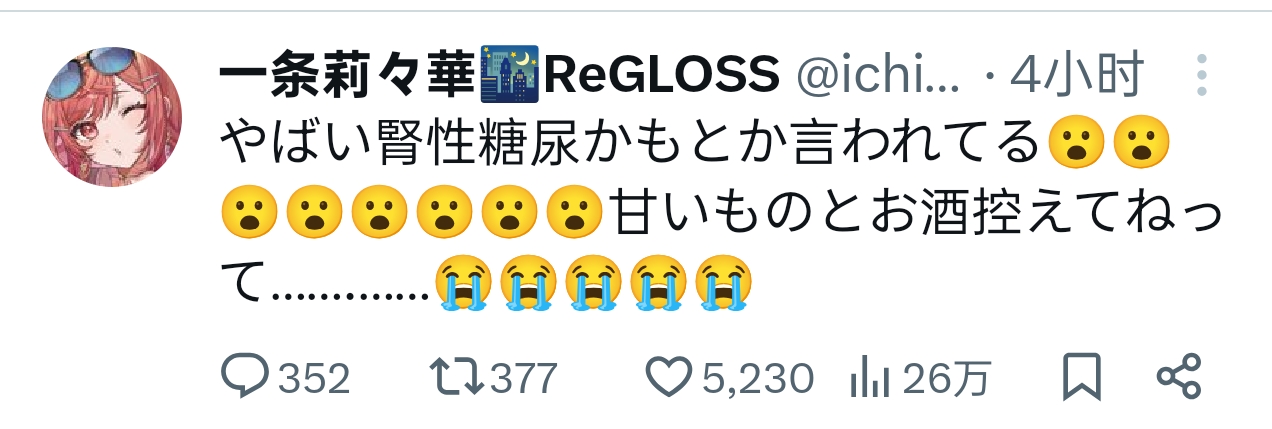Click the 352 reply count
Image resolution: width=1272 pixels, height=429 pixels.
(x=314, y=379)
